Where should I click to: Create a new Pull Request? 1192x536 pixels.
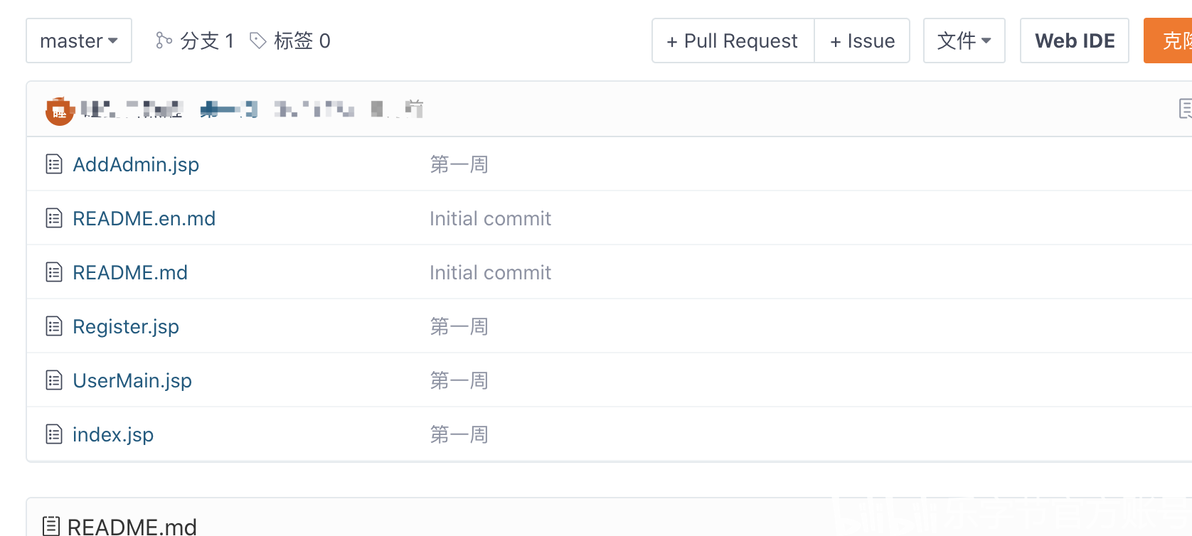[x=732, y=41]
